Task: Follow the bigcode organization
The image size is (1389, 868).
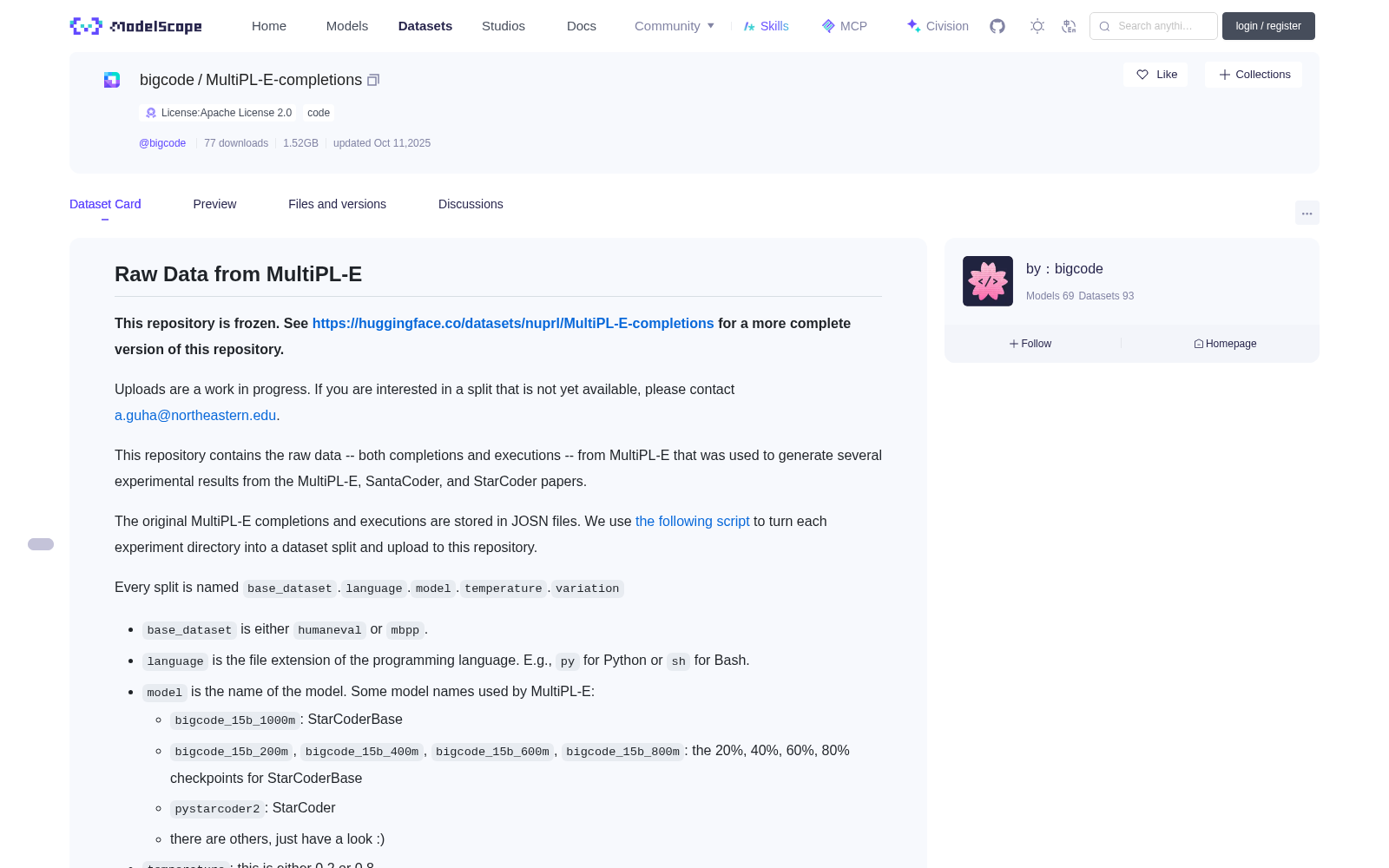Action: [x=1030, y=344]
